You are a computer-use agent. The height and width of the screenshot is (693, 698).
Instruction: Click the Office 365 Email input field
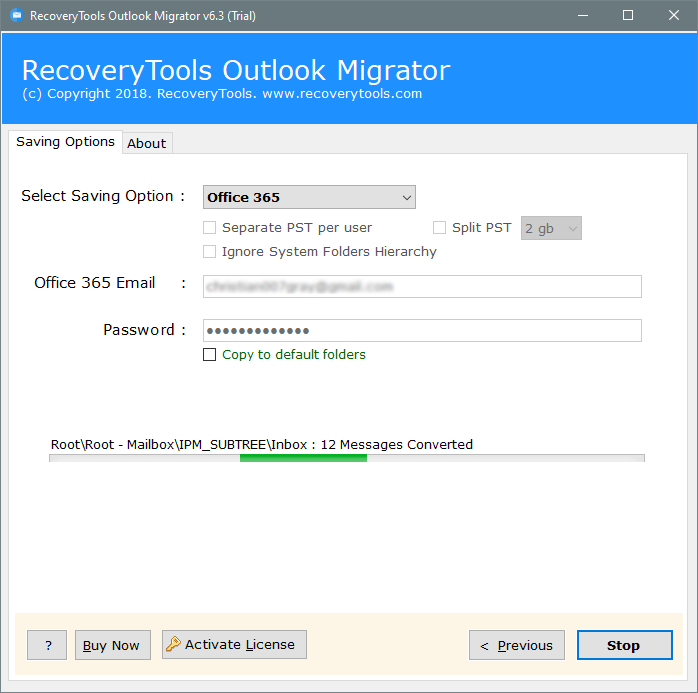click(422, 286)
